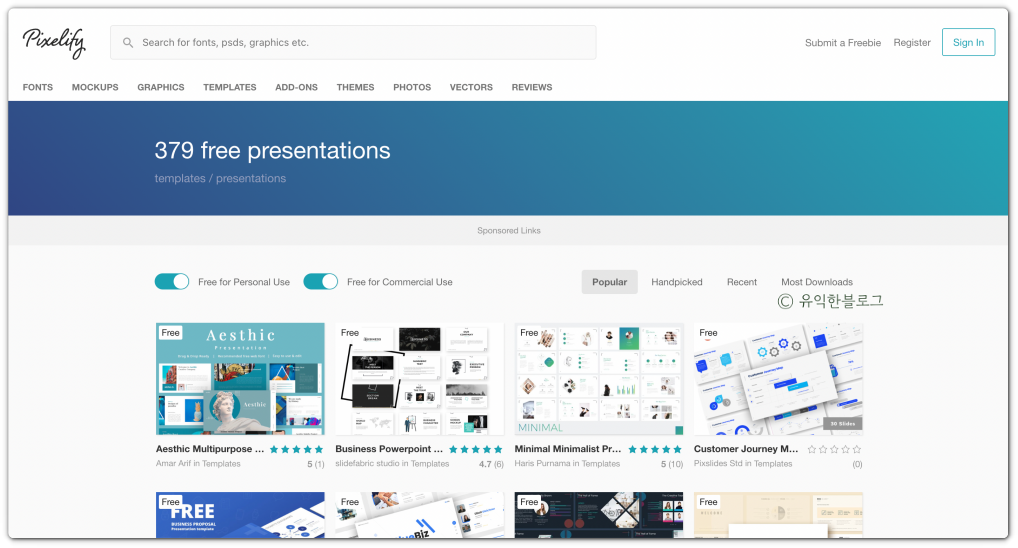Click the slidefabric studio author link
1018x548 pixels.
click(x=366, y=464)
